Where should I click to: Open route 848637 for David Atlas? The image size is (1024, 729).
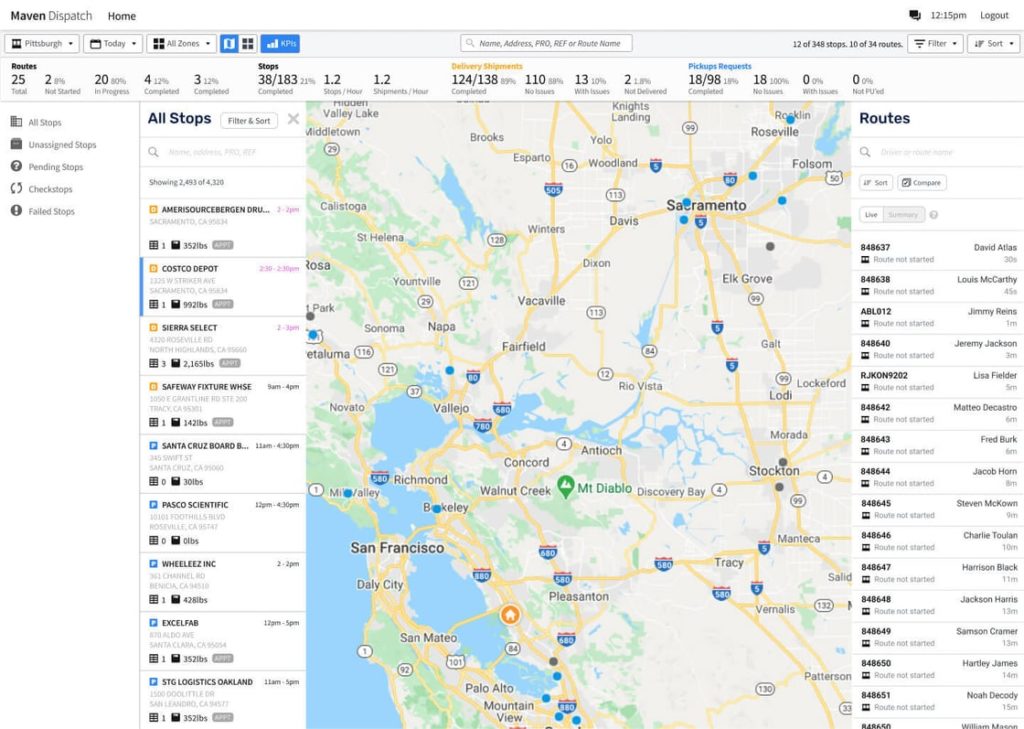coord(938,253)
